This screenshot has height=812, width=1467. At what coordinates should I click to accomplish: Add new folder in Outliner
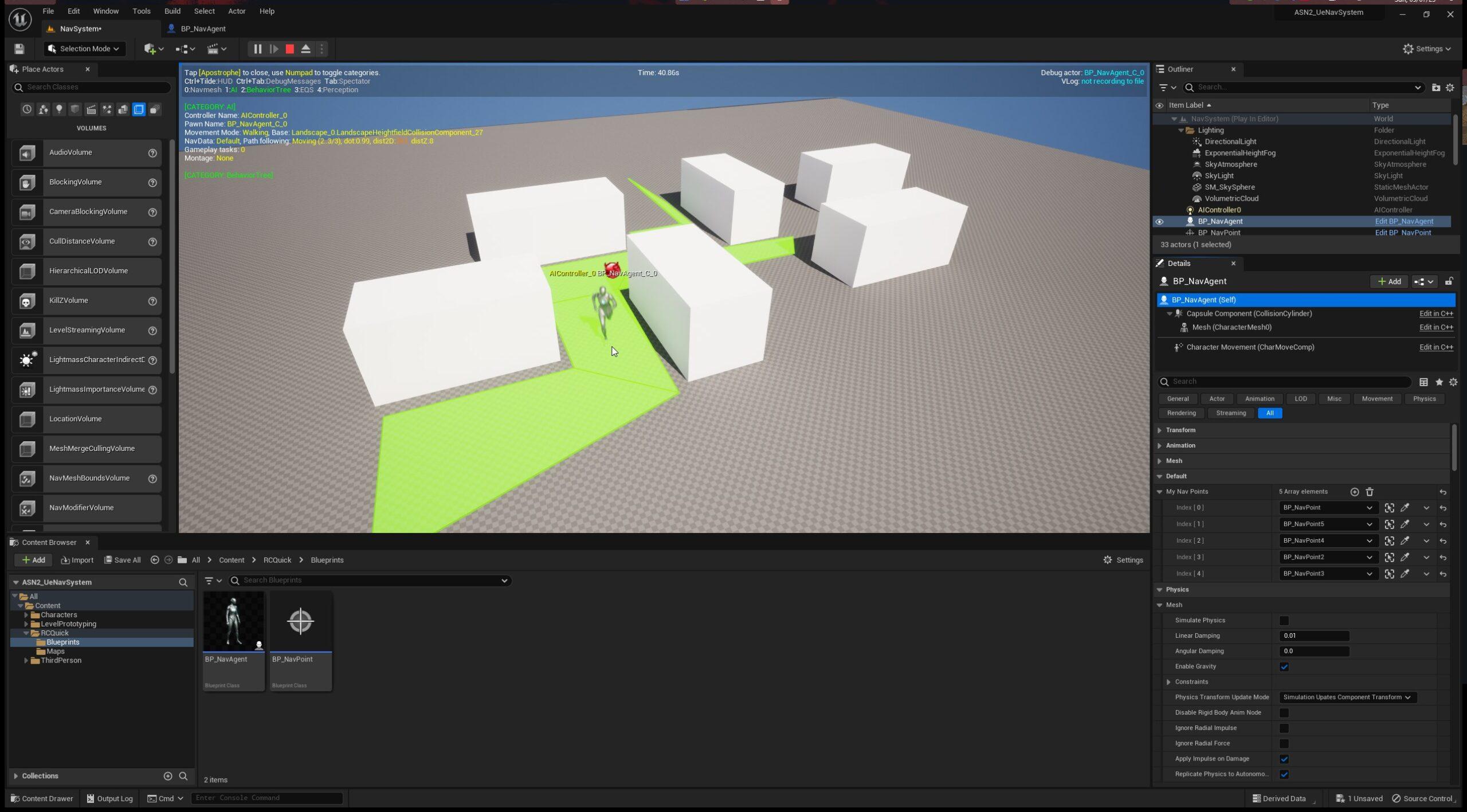pos(1435,87)
